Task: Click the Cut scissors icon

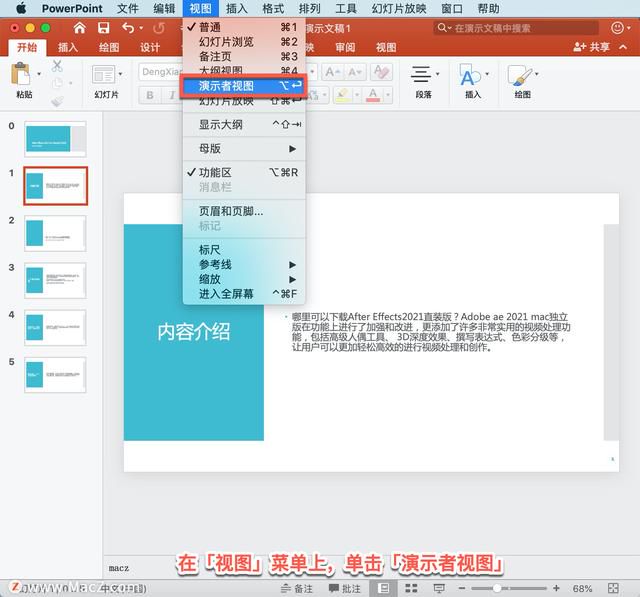Action: coord(57,66)
